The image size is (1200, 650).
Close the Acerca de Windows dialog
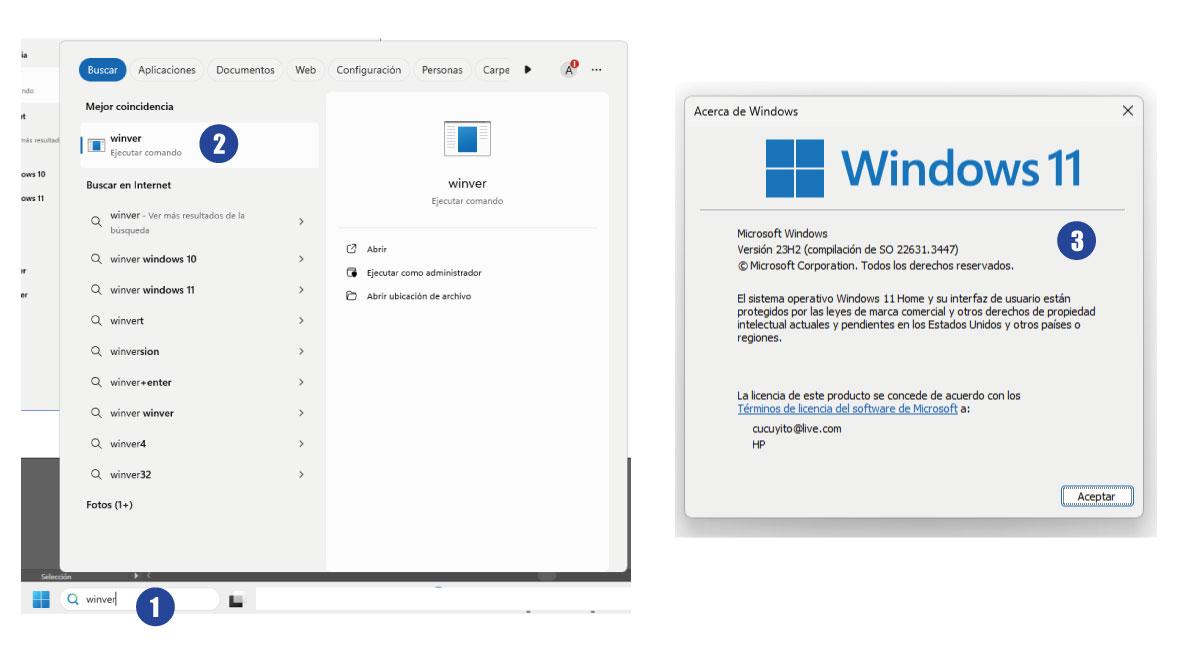1128,111
